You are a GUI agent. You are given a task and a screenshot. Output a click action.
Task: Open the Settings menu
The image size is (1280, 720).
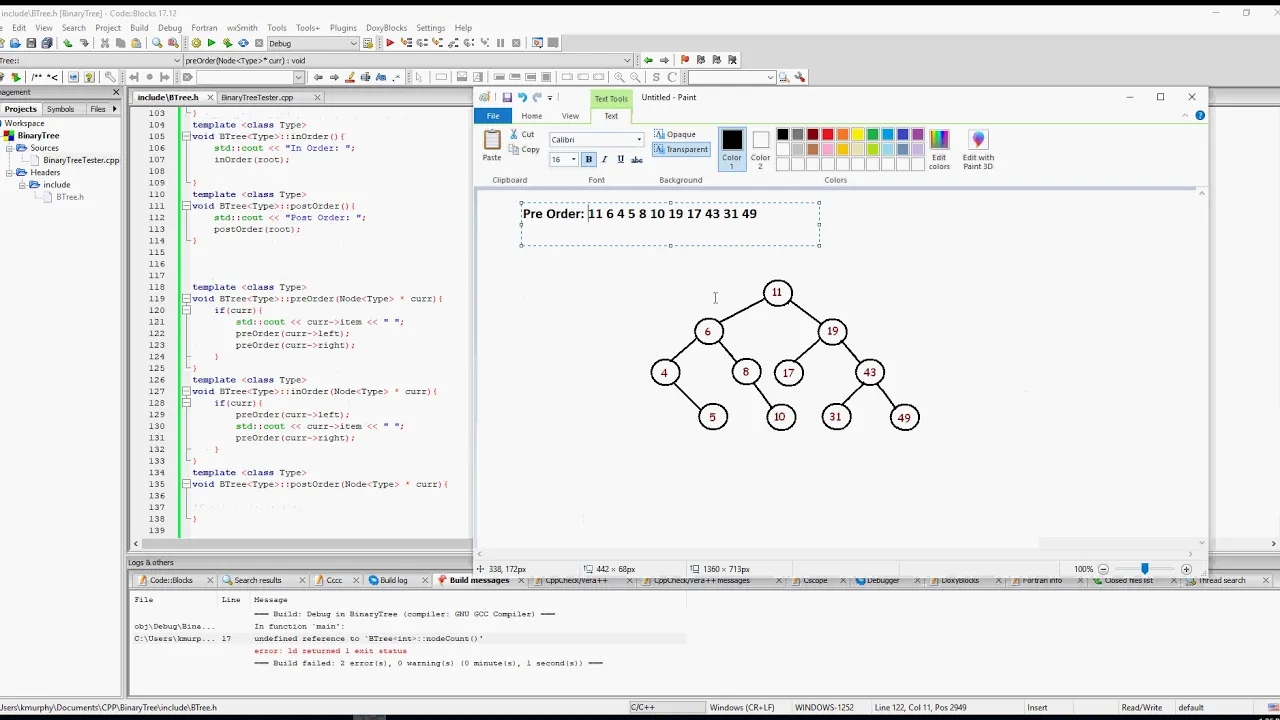(x=430, y=28)
